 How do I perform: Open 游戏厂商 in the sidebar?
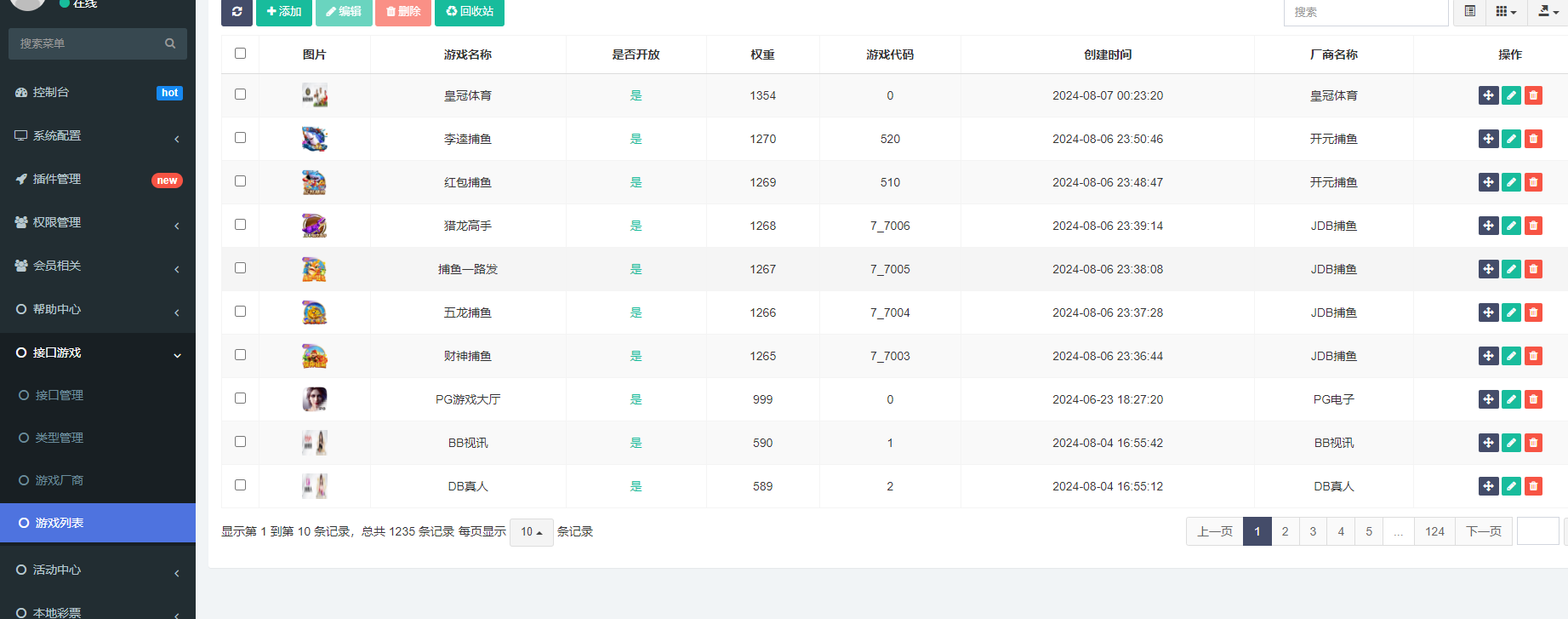(x=60, y=480)
